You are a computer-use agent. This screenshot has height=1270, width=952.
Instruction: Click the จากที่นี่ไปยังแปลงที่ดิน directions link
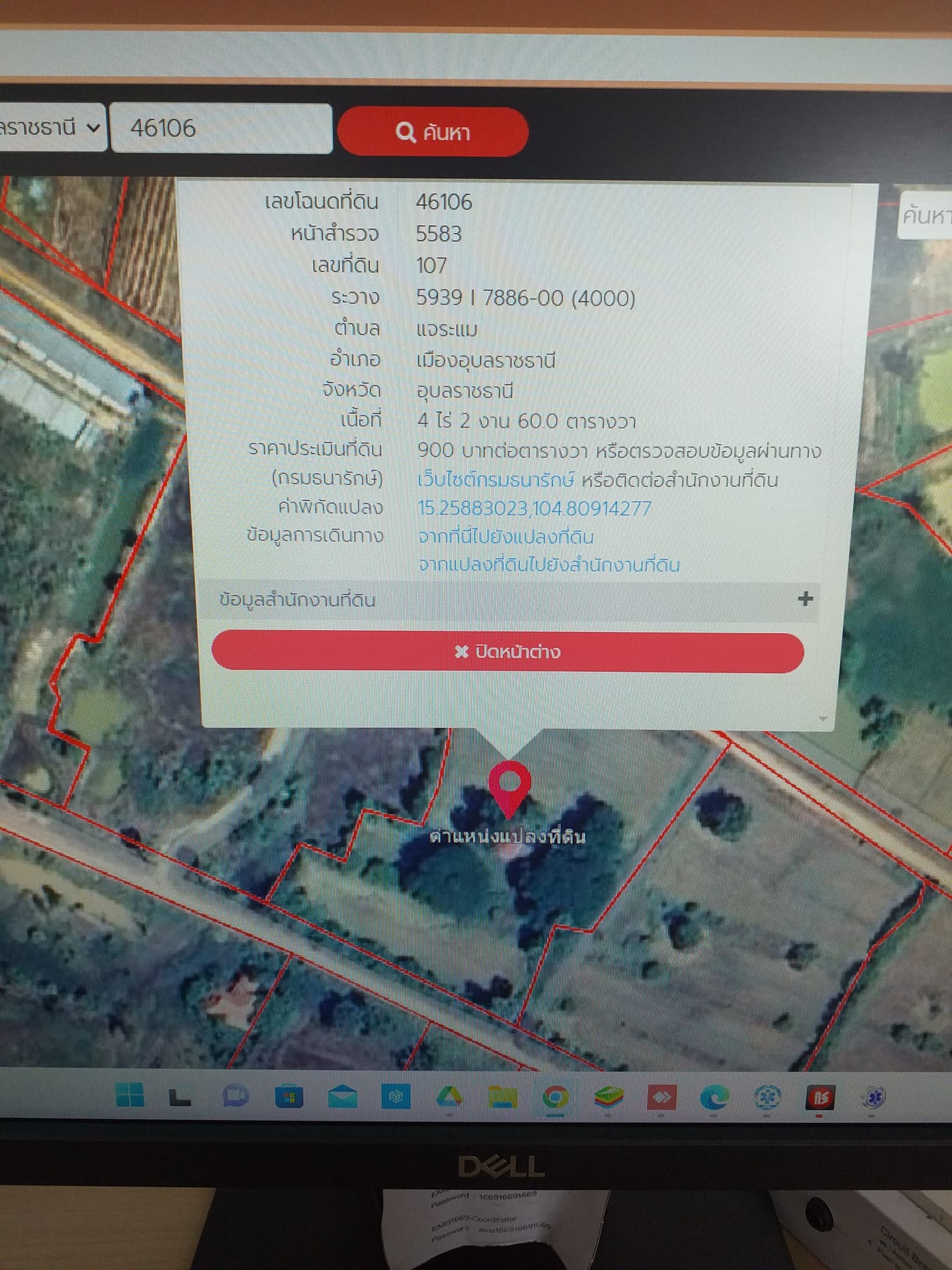[x=506, y=536]
